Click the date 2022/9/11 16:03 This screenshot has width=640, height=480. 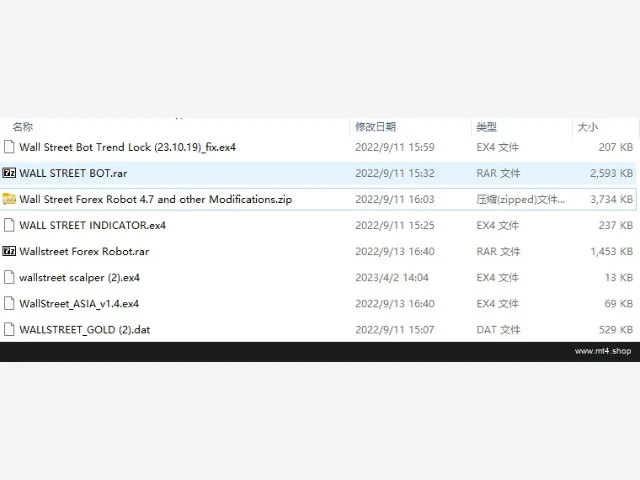click(395, 200)
